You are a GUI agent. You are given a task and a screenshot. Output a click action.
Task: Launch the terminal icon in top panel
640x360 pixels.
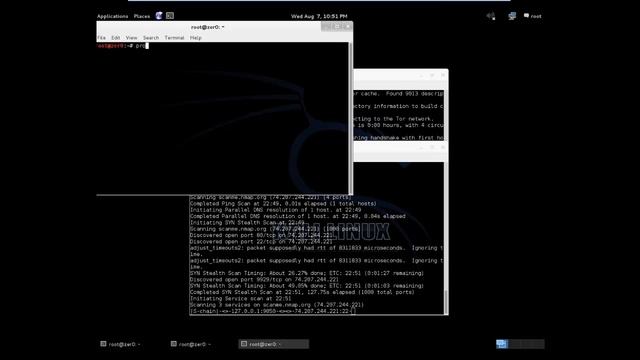[170, 16]
